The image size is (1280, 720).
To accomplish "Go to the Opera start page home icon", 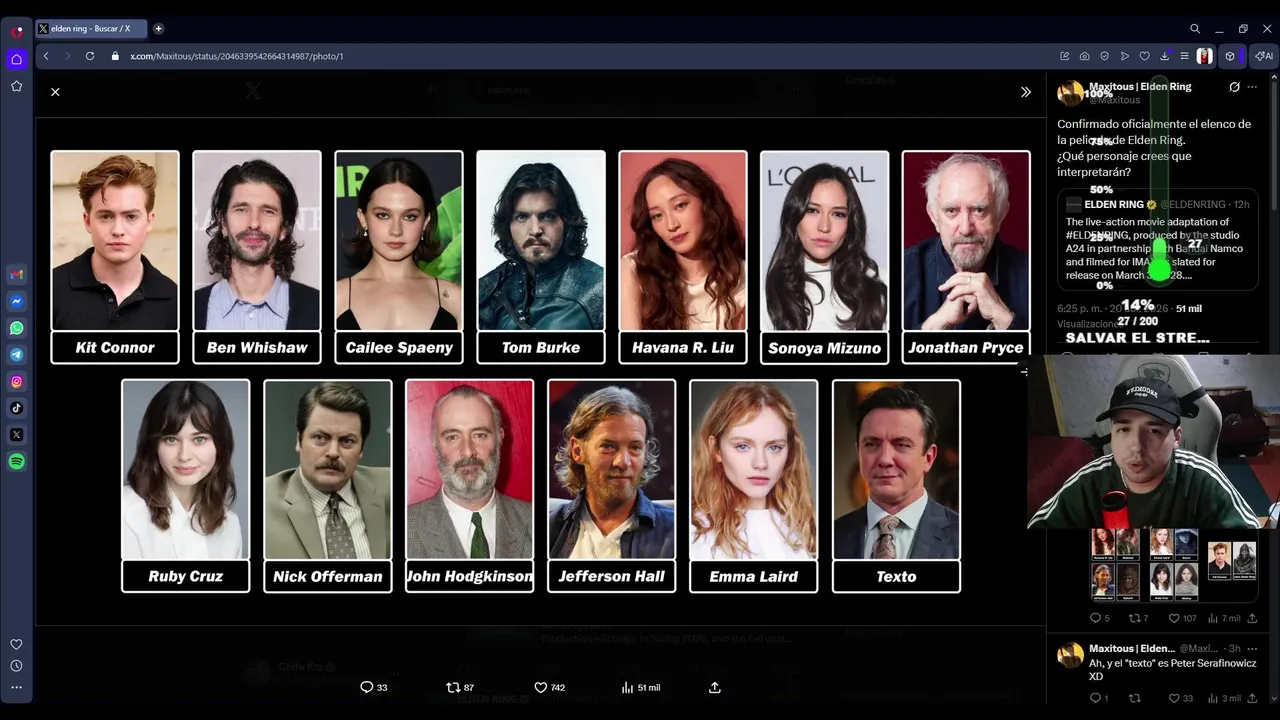I will [x=17, y=59].
